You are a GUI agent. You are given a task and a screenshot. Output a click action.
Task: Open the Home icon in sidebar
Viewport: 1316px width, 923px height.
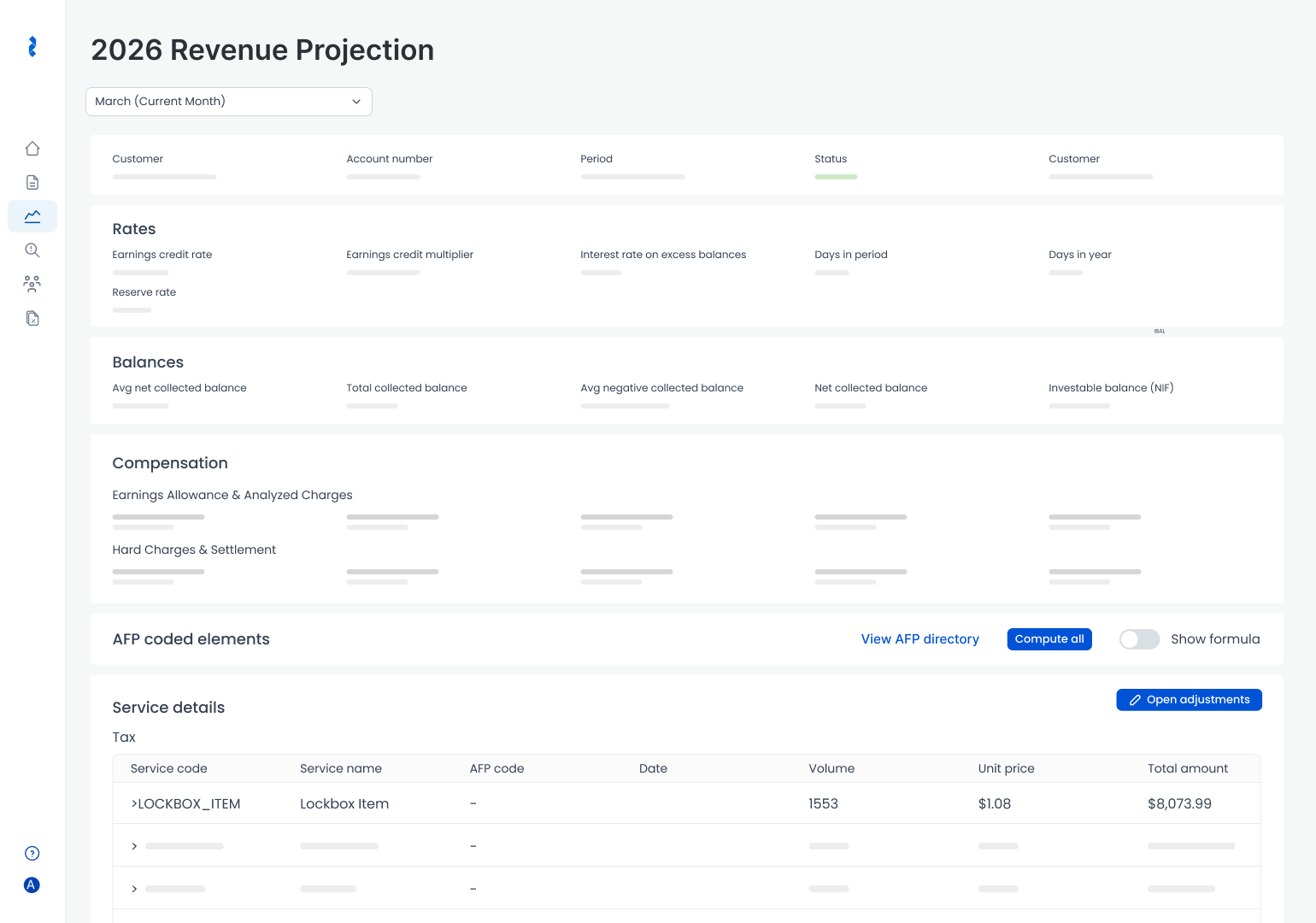click(32, 149)
